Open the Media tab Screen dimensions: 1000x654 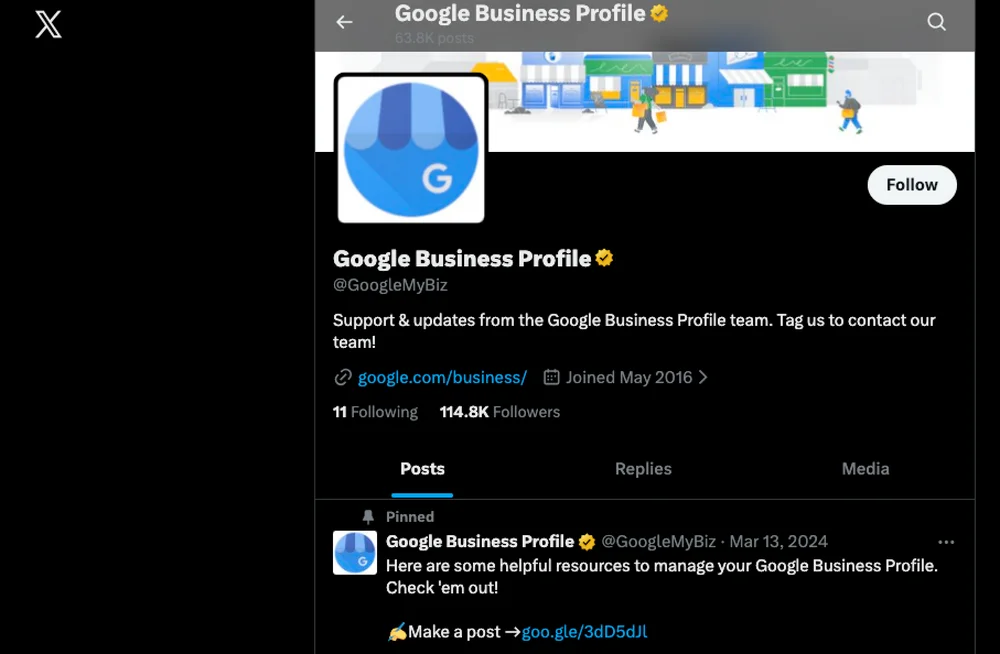(x=864, y=468)
